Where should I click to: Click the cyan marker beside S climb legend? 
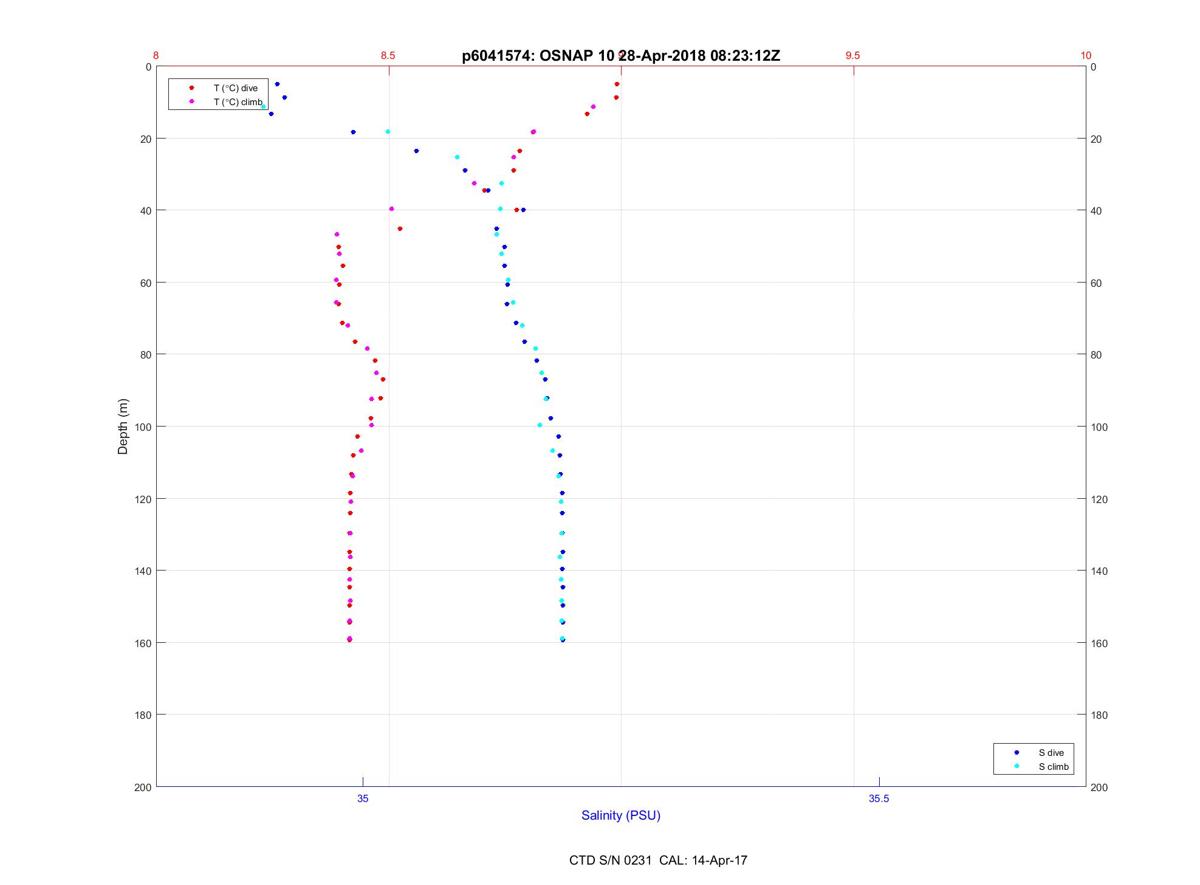coord(1016,766)
